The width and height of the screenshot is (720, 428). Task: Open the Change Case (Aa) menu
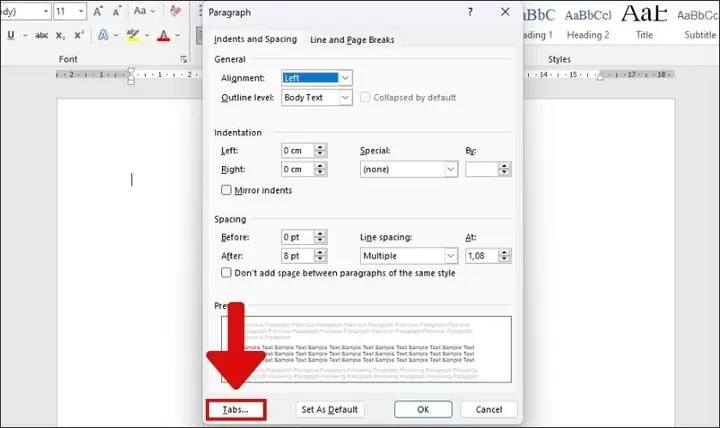pos(144,11)
